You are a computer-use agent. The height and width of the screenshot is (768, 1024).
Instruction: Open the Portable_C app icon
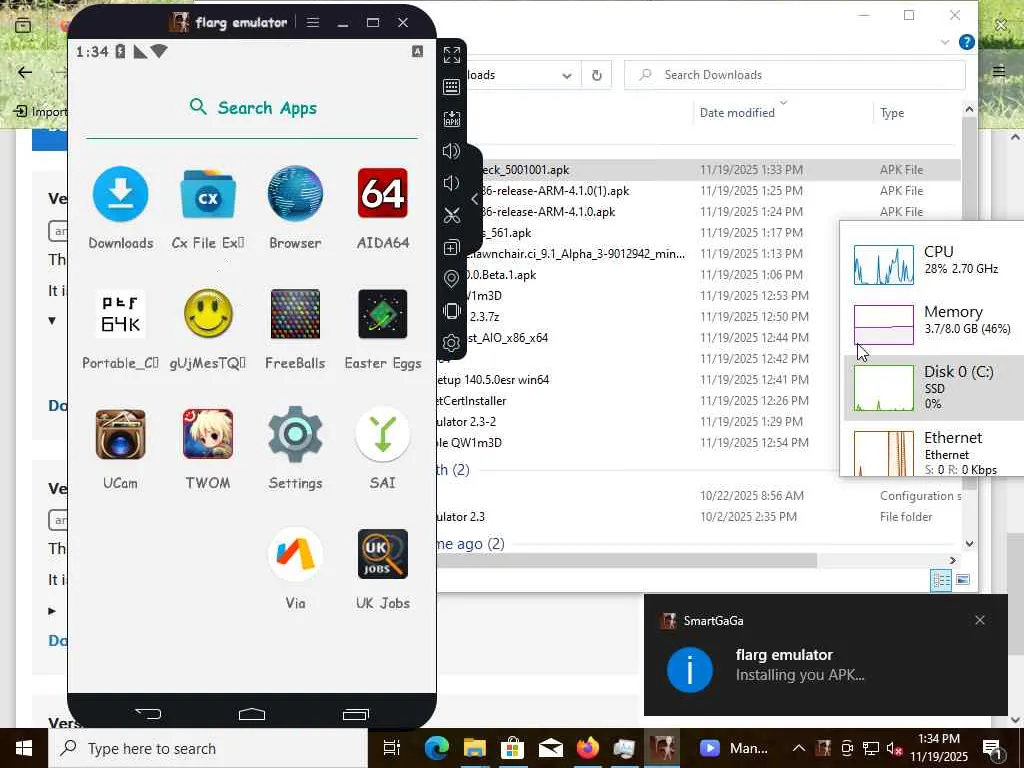(x=120, y=315)
